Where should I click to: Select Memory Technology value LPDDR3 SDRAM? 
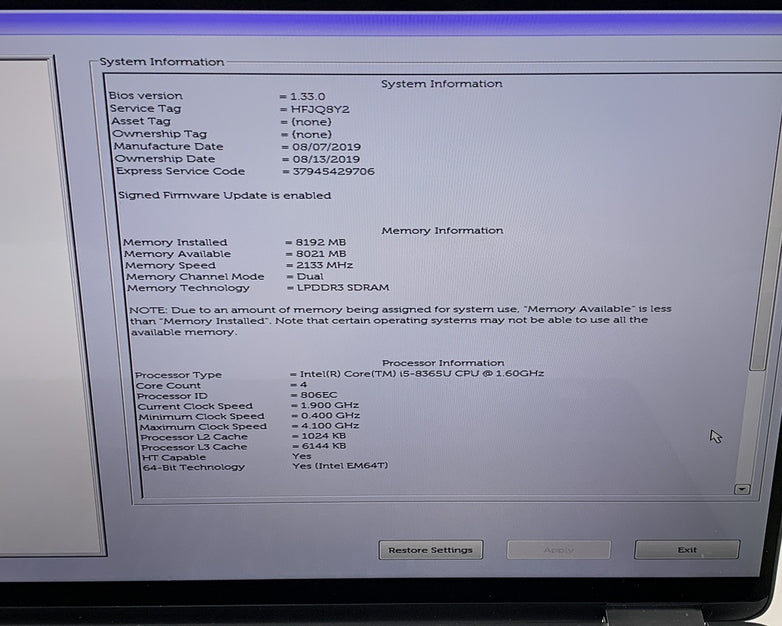pyautogui.click(x=343, y=288)
